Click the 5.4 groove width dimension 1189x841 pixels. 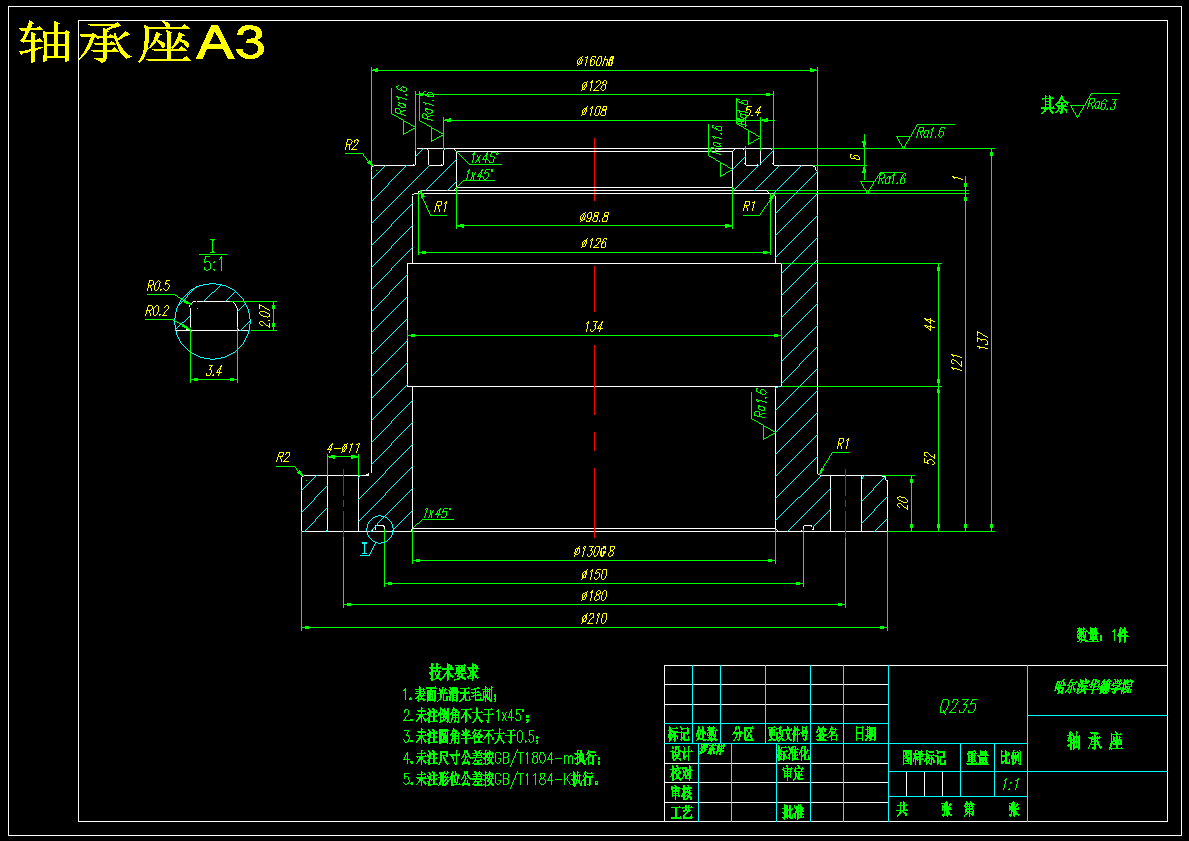pyautogui.click(x=753, y=111)
